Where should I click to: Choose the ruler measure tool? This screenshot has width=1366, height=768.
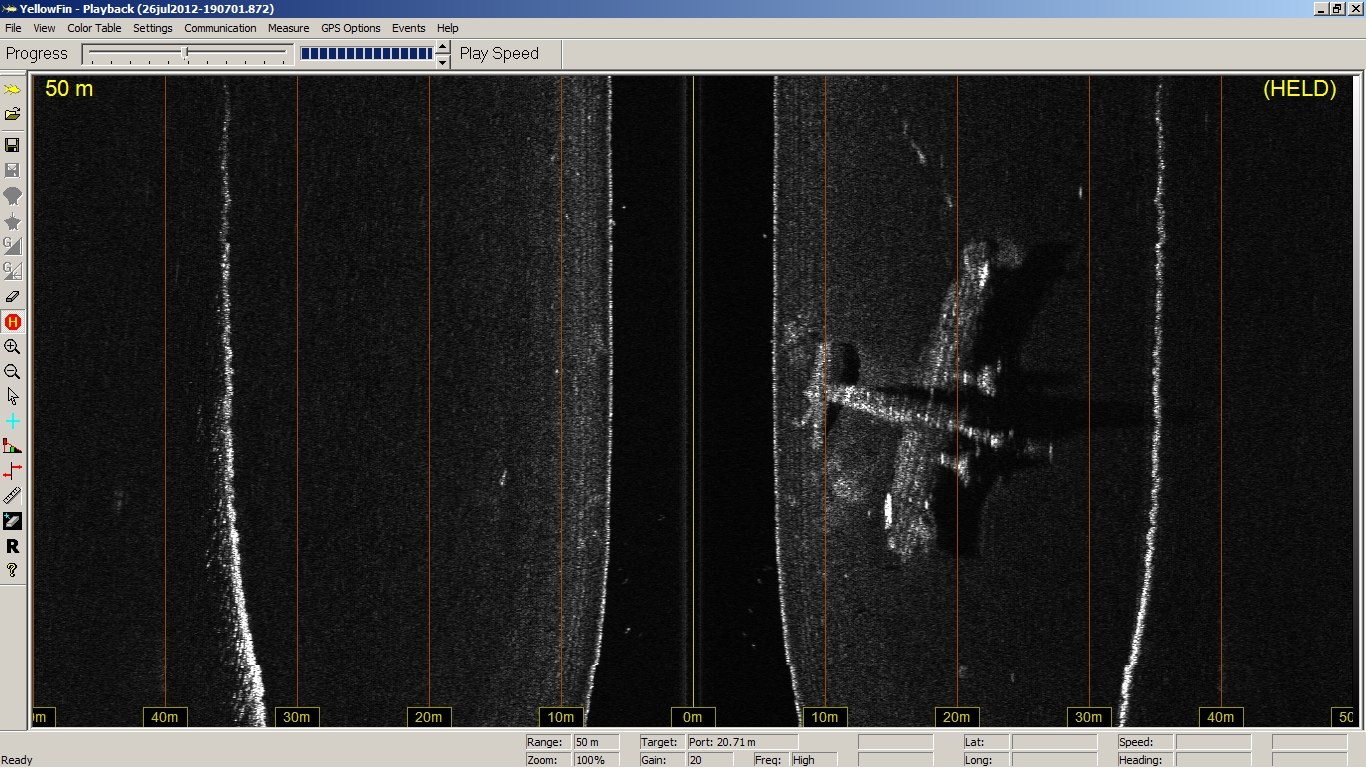[12, 496]
